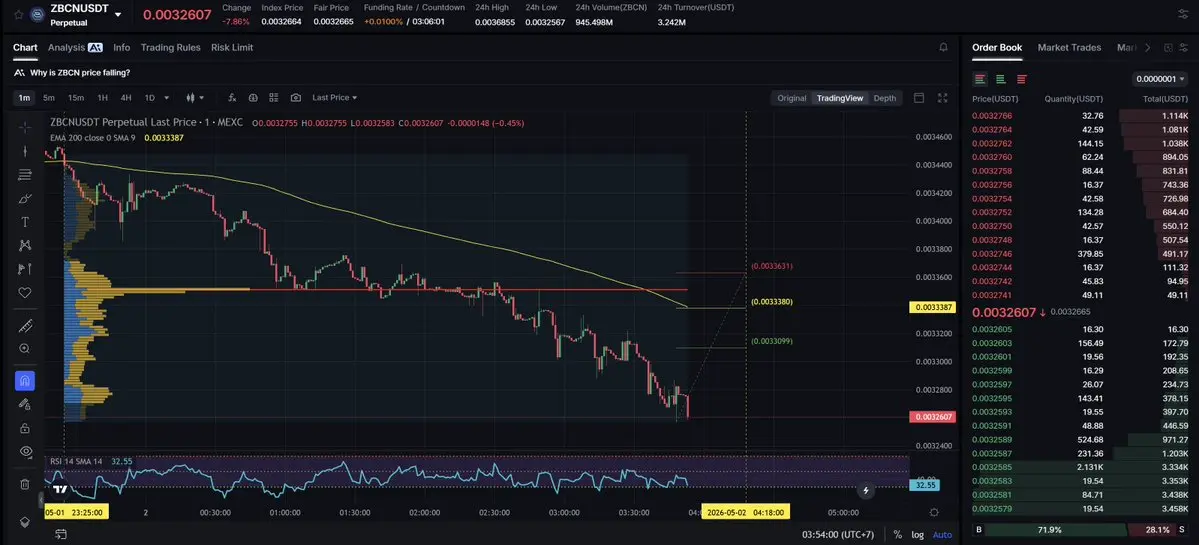This screenshot has width=1199, height=545.
Task: Add ZBCNUSDT to favorites star
Action: pyautogui.click(x=18, y=15)
